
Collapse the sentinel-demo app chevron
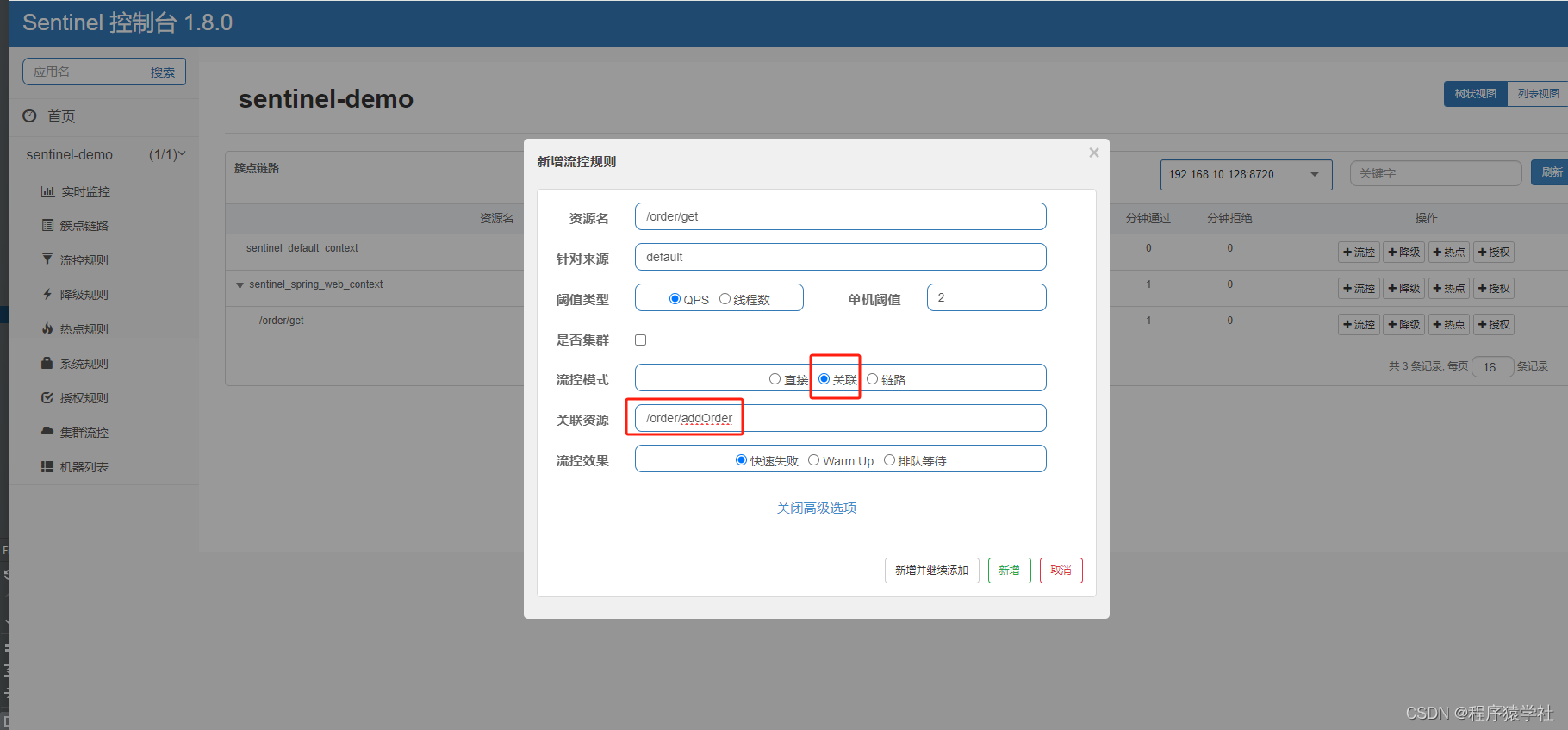pos(182,154)
